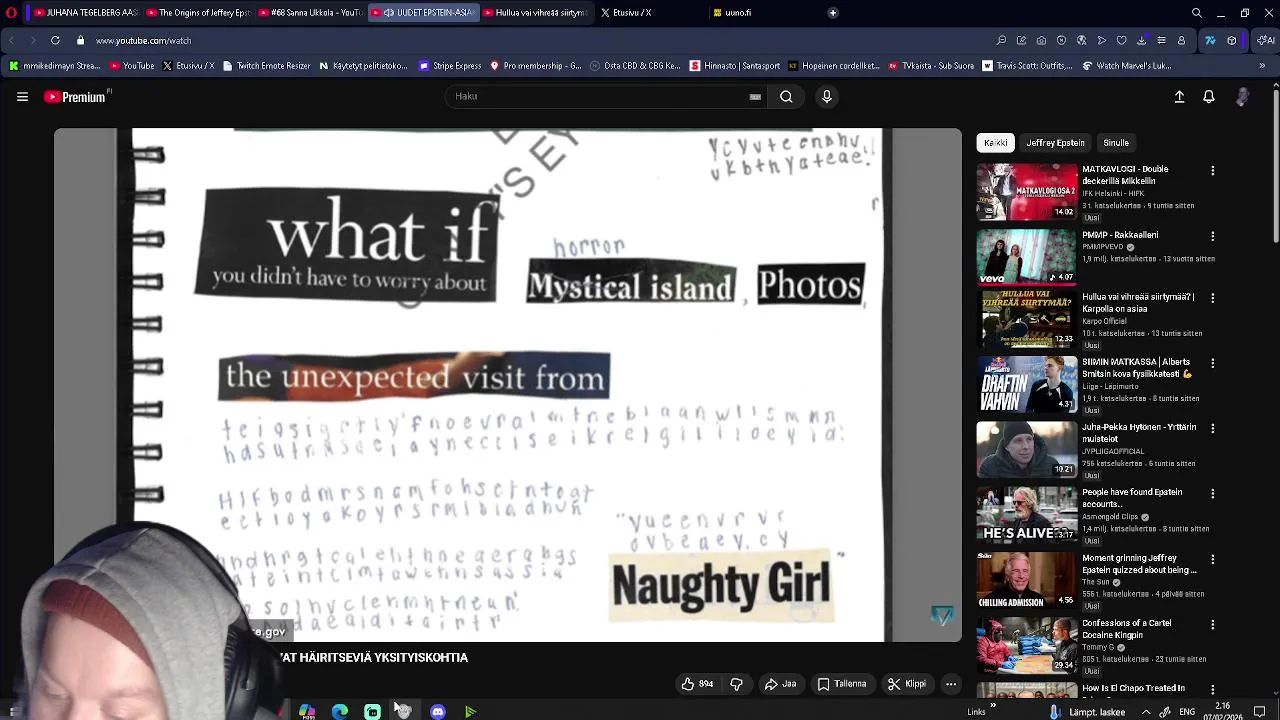Open options for Hullua vai vihreää video
Viewport: 1280px width, 720px height.
[1212, 299]
